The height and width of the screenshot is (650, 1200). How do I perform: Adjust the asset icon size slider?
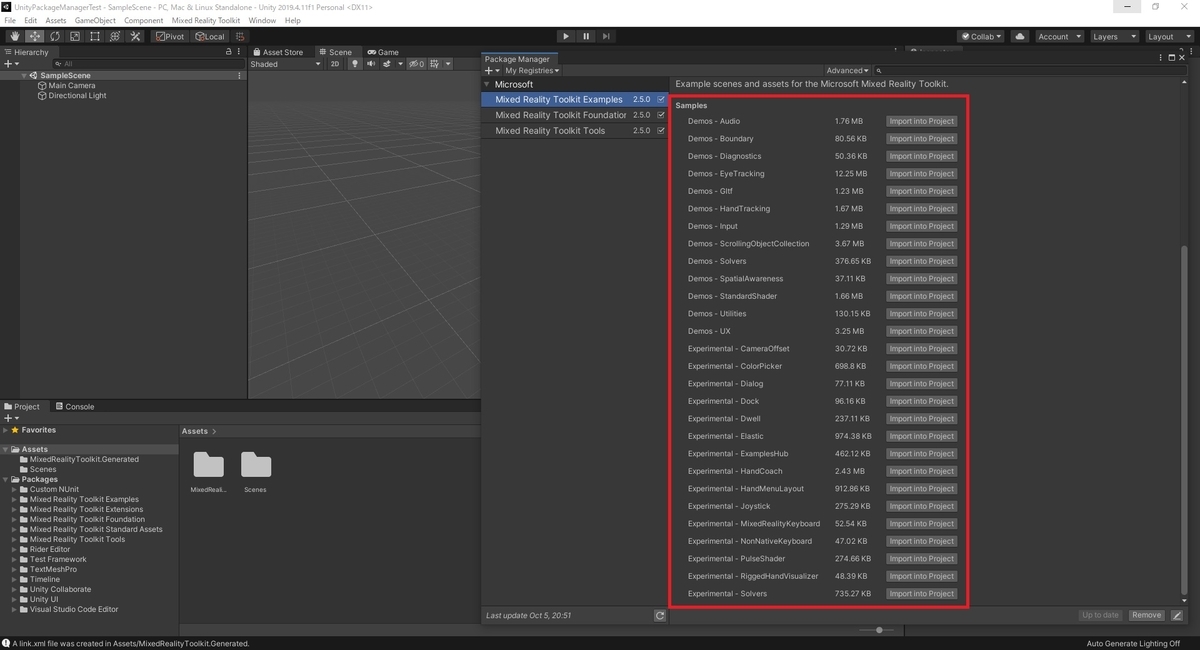pyautogui.click(x=878, y=630)
